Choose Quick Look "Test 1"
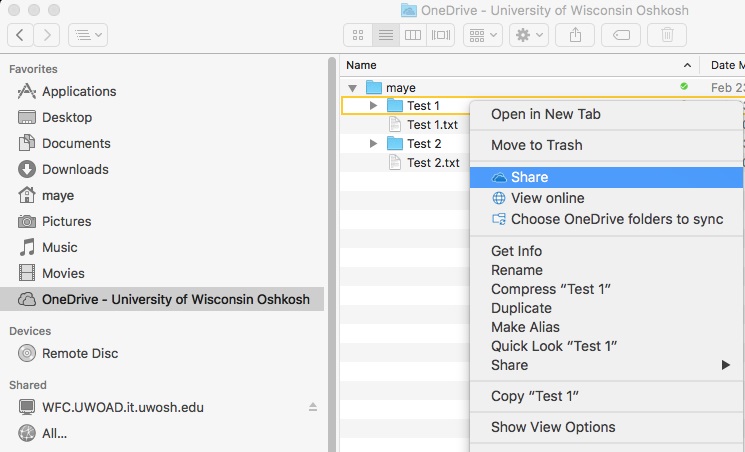This screenshot has height=452, width=745. [606, 346]
